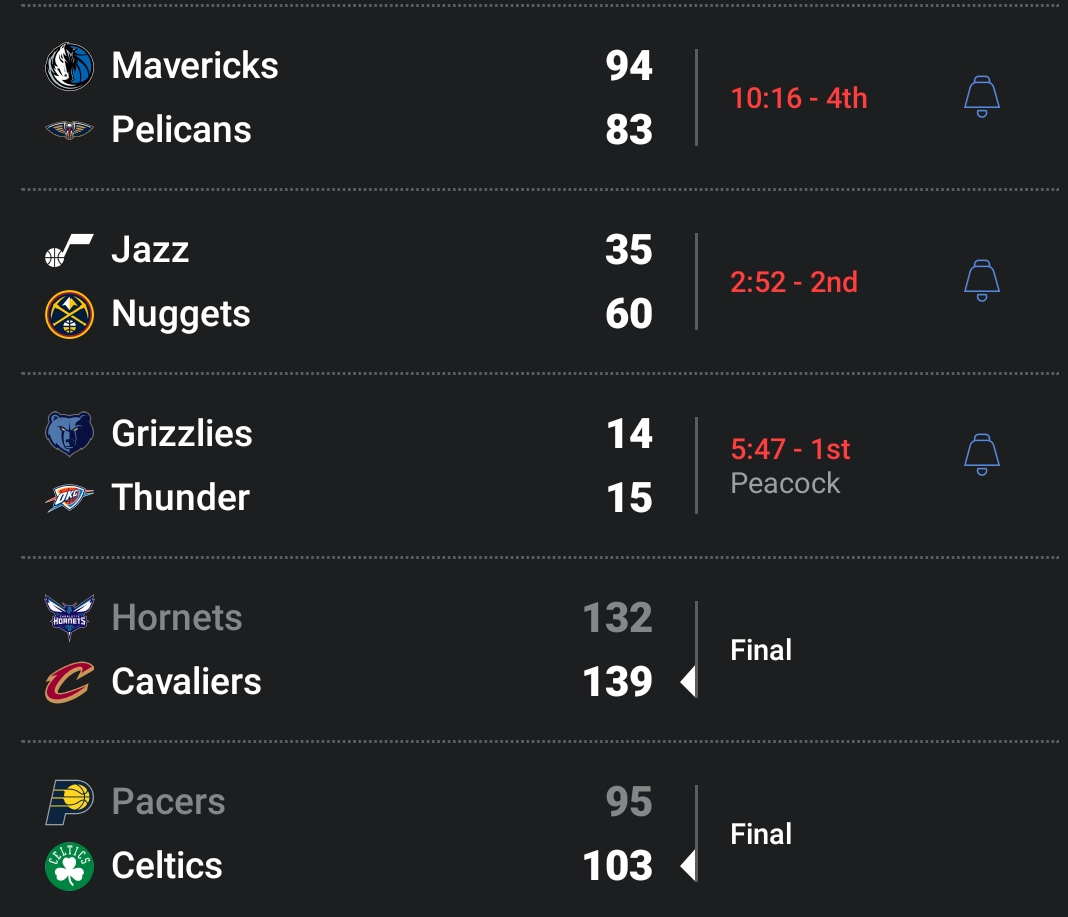1068x917 pixels.
Task: Turn on Grizzlies-Thunder game notification bell
Action: (x=981, y=454)
